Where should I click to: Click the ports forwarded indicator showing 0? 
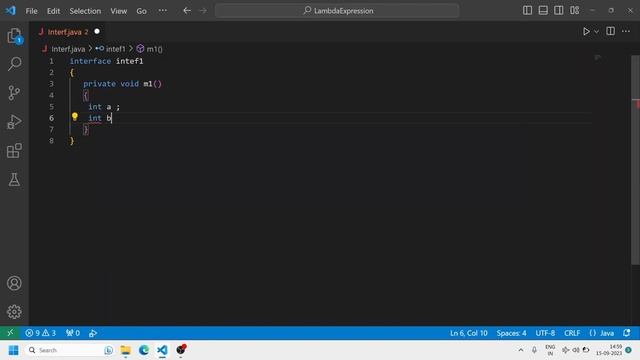(73, 333)
